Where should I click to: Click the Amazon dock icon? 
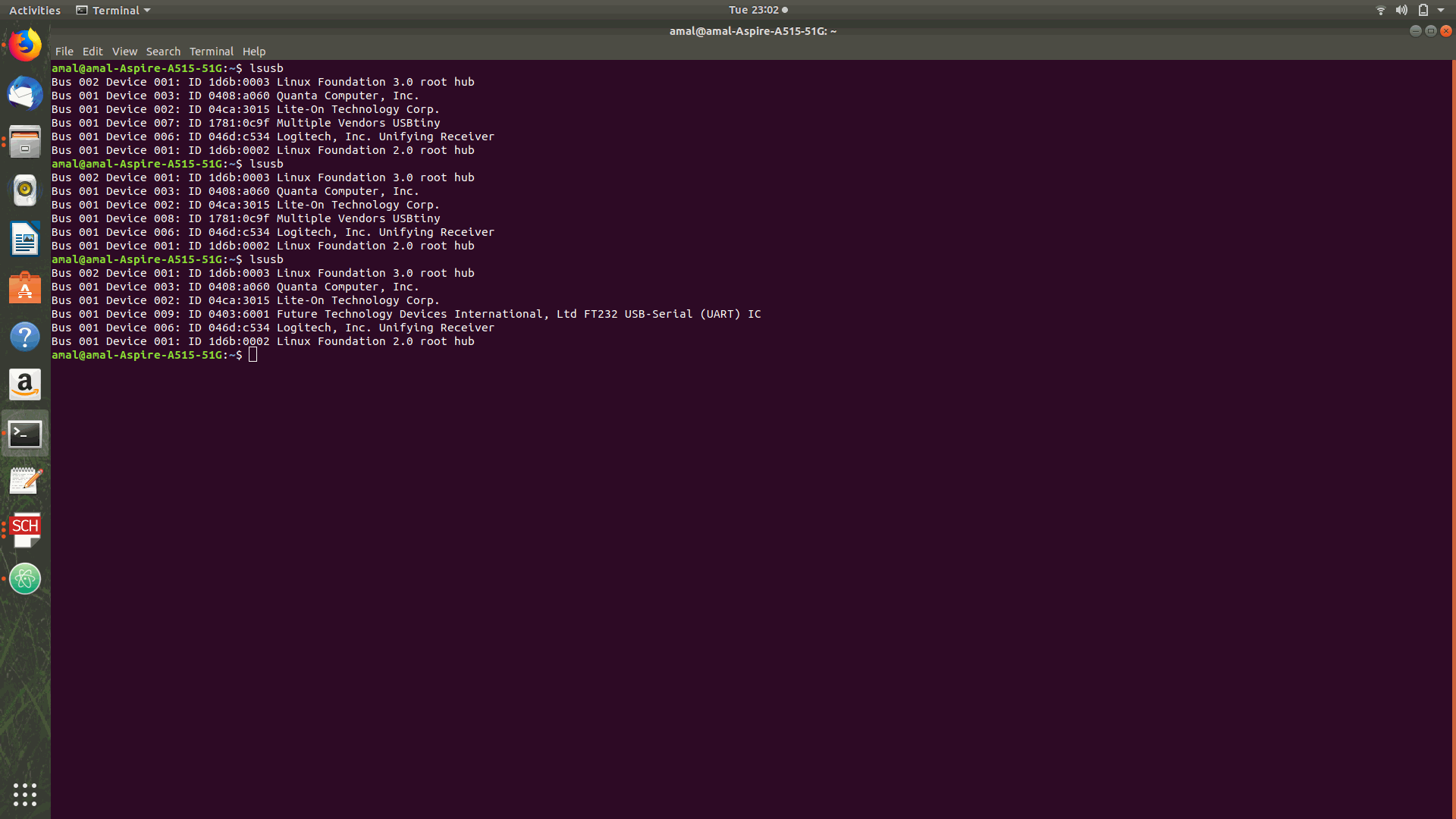click(x=25, y=385)
